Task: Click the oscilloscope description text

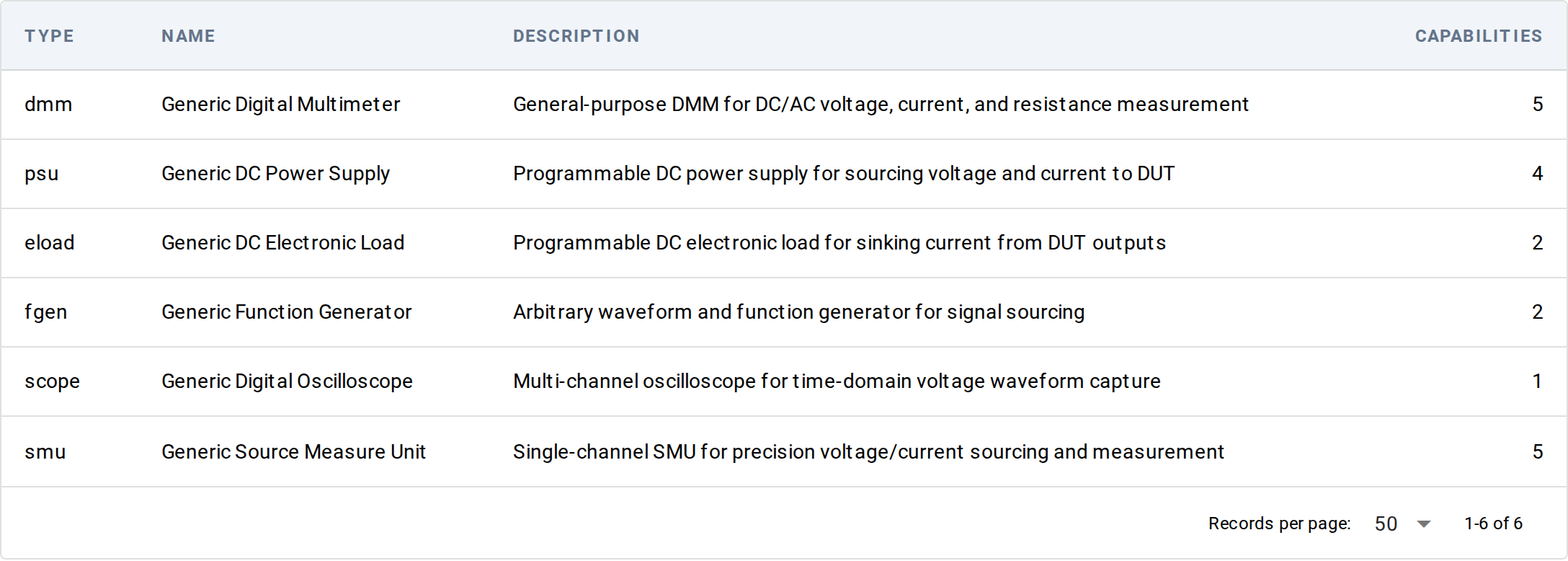Action: pyautogui.click(x=837, y=381)
